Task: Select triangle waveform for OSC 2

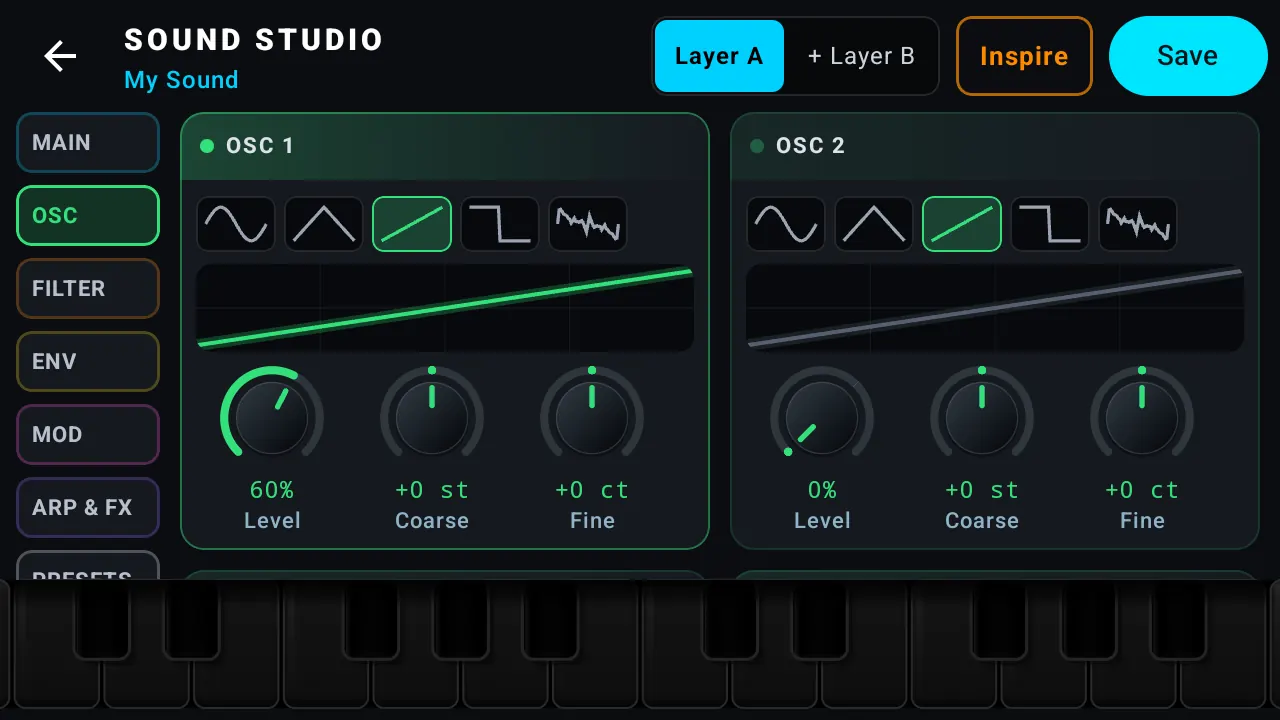Action: [874, 224]
